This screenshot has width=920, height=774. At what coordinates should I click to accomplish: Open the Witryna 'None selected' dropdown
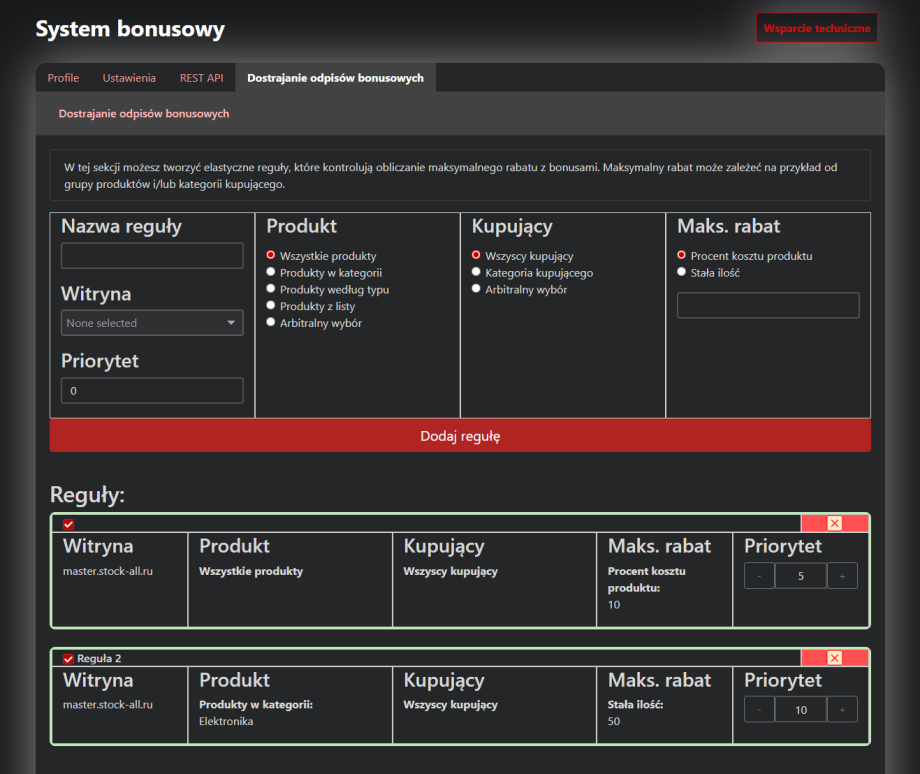pos(152,323)
